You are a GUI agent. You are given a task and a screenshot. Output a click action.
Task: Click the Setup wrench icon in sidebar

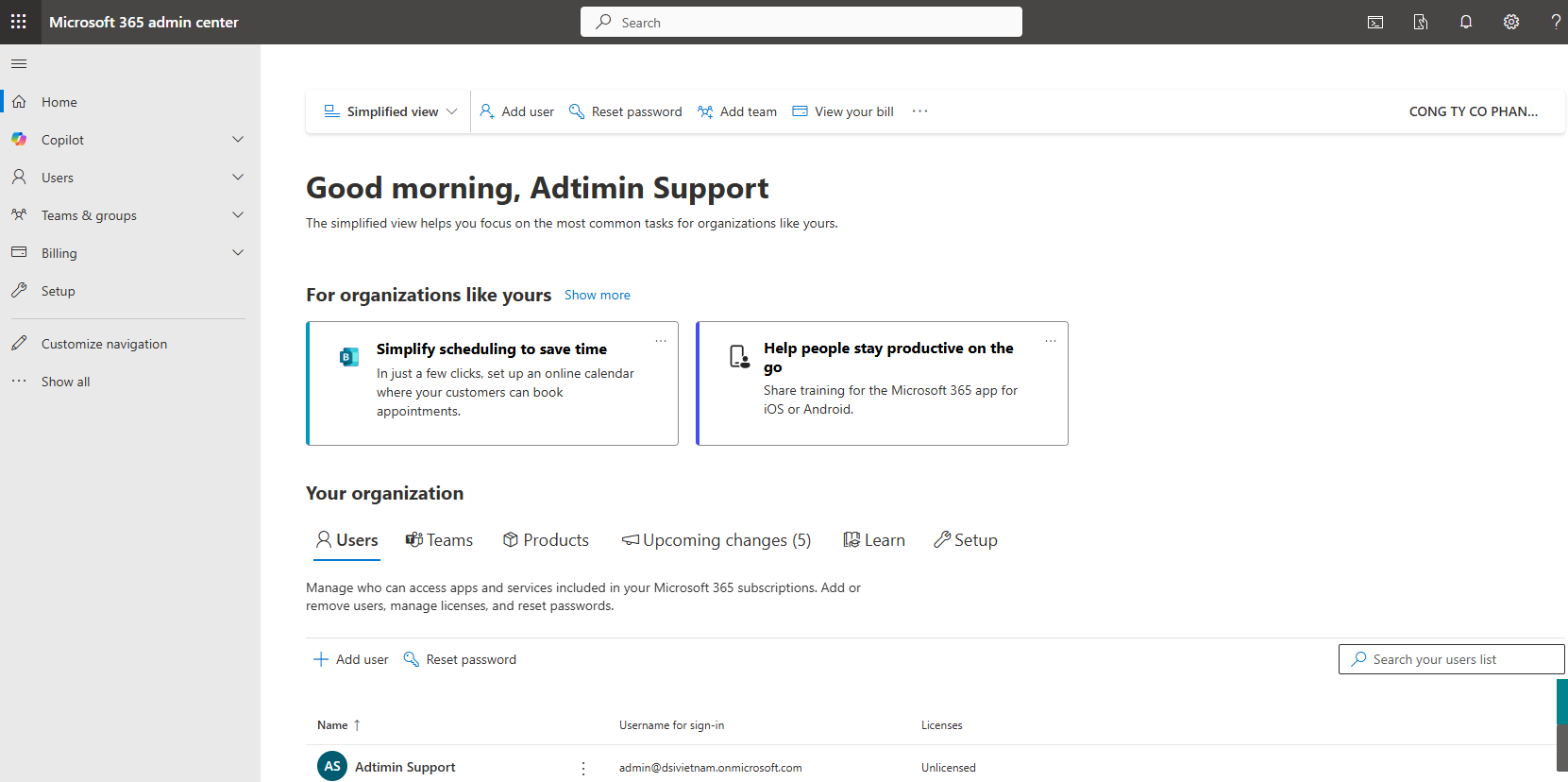click(19, 290)
